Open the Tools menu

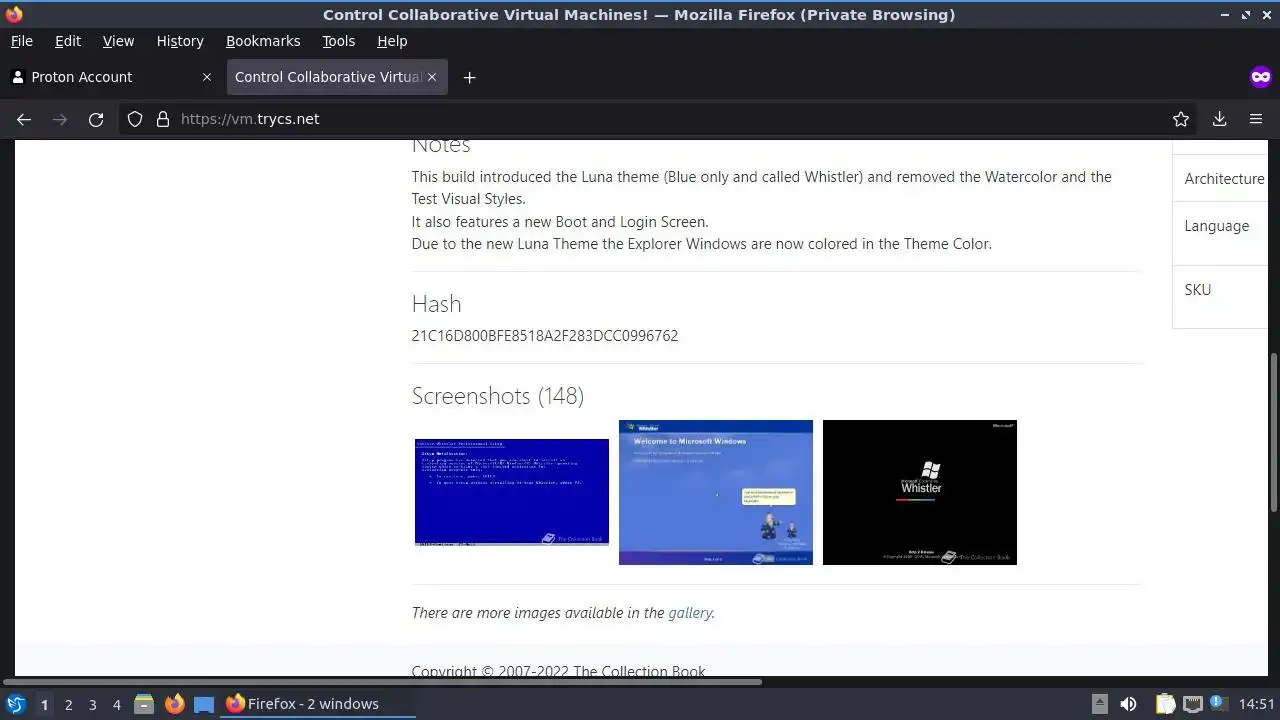(338, 41)
